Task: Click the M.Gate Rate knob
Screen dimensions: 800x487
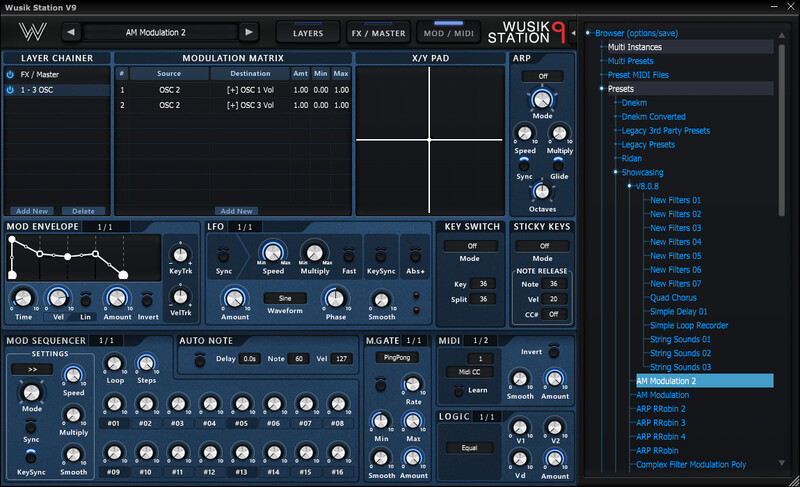Action: coord(412,383)
